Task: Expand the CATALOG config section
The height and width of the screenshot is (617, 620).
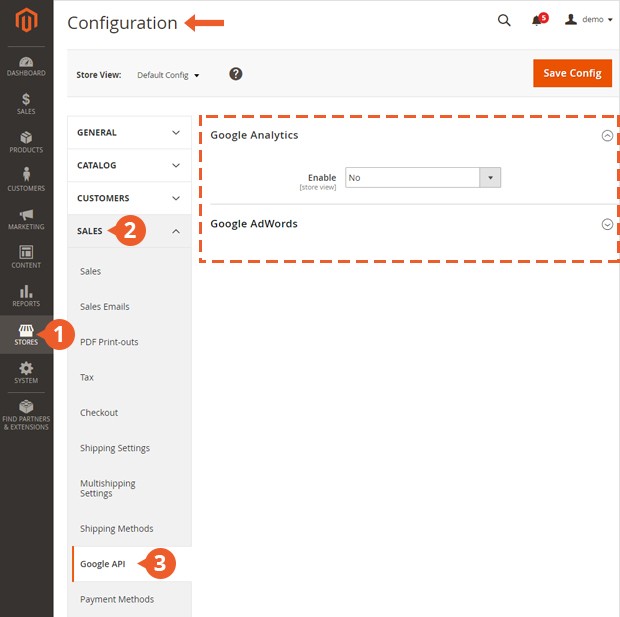Action: 129,165
